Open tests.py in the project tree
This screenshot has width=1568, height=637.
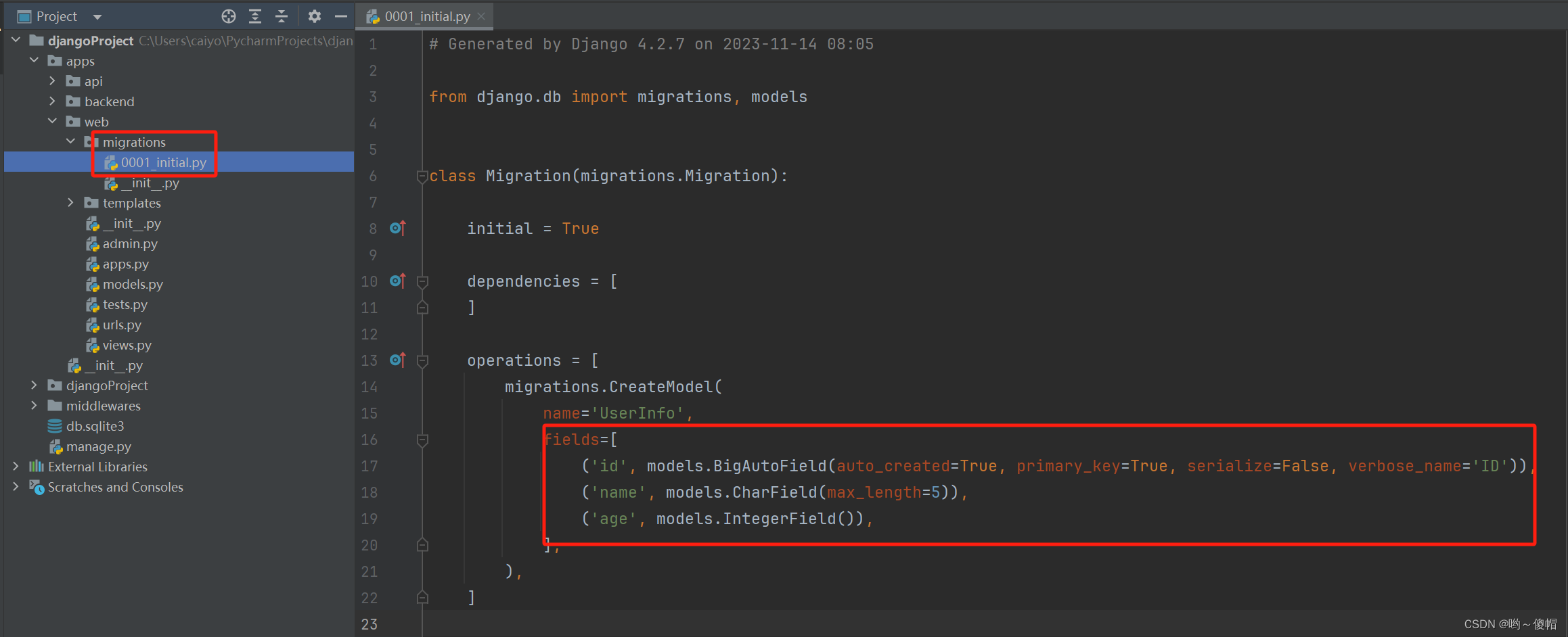(125, 304)
